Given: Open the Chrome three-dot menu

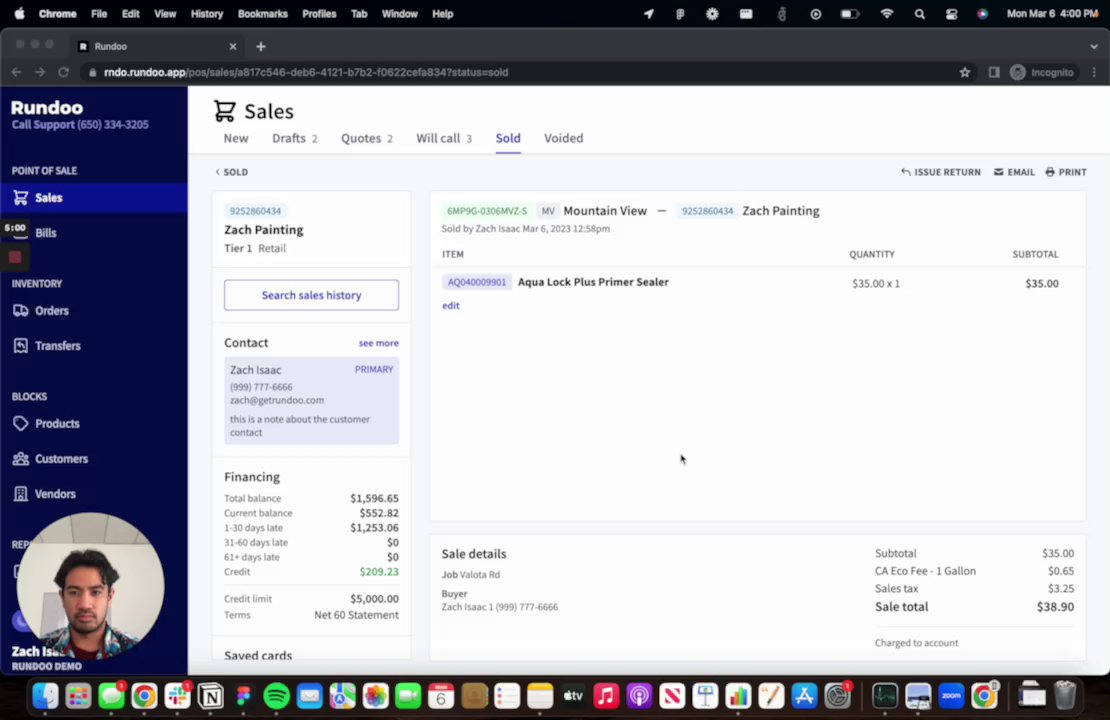Looking at the screenshot, I should point(1094,72).
